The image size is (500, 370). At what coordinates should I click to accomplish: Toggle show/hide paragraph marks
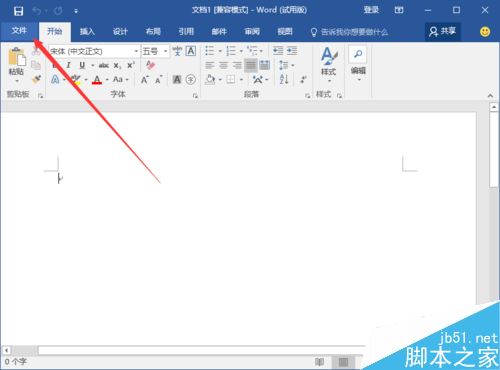[x=303, y=79]
